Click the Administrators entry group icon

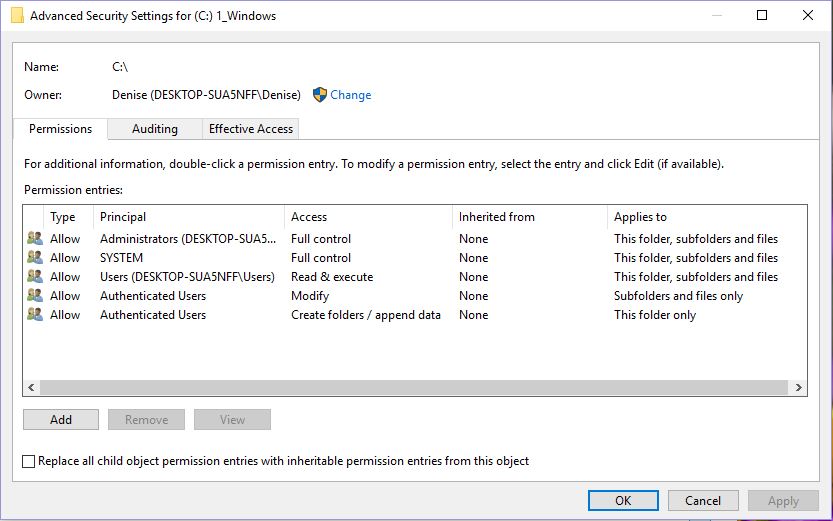pyautogui.click(x=35, y=238)
